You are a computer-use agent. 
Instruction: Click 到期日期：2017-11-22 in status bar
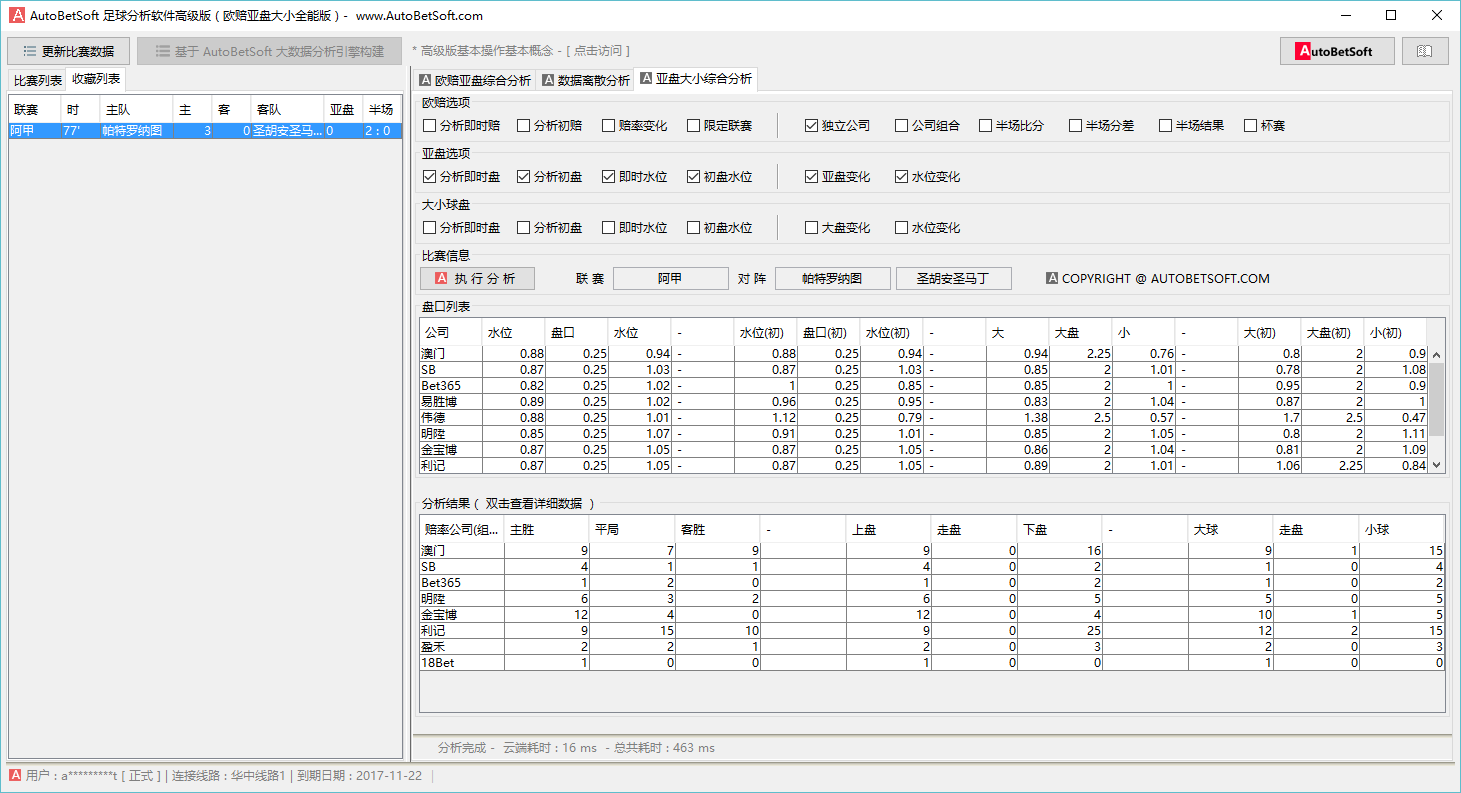[360, 776]
